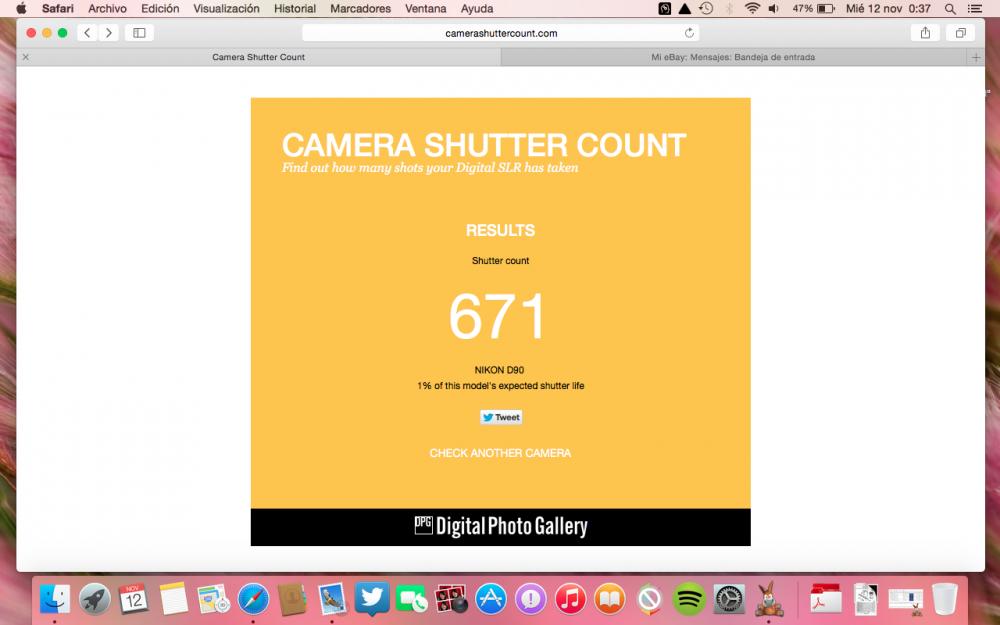Viewport: 1000px width, 625px height.
Task: Open the Archivo menu
Action: [x=107, y=9]
